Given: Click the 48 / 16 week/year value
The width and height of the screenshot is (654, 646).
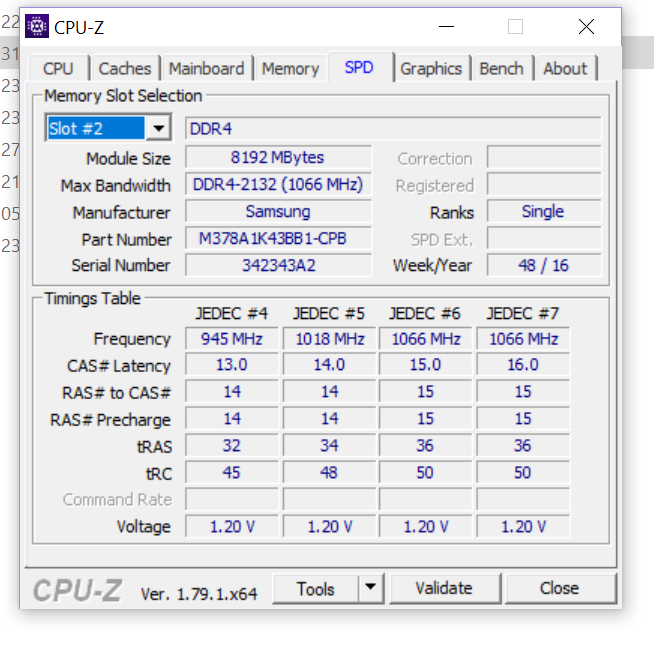Looking at the screenshot, I should coord(544,265).
